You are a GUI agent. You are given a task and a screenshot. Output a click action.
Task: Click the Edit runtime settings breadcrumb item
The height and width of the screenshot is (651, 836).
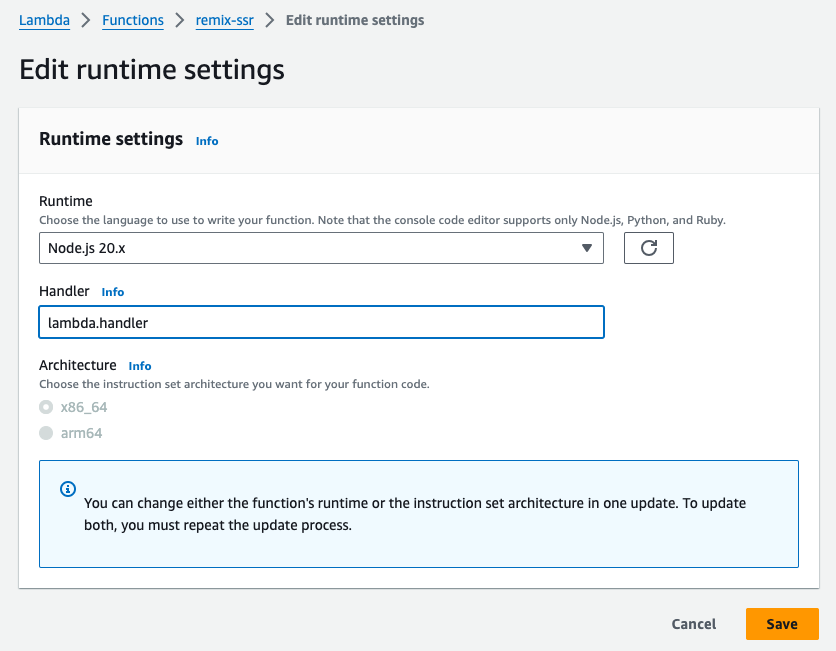pos(355,20)
